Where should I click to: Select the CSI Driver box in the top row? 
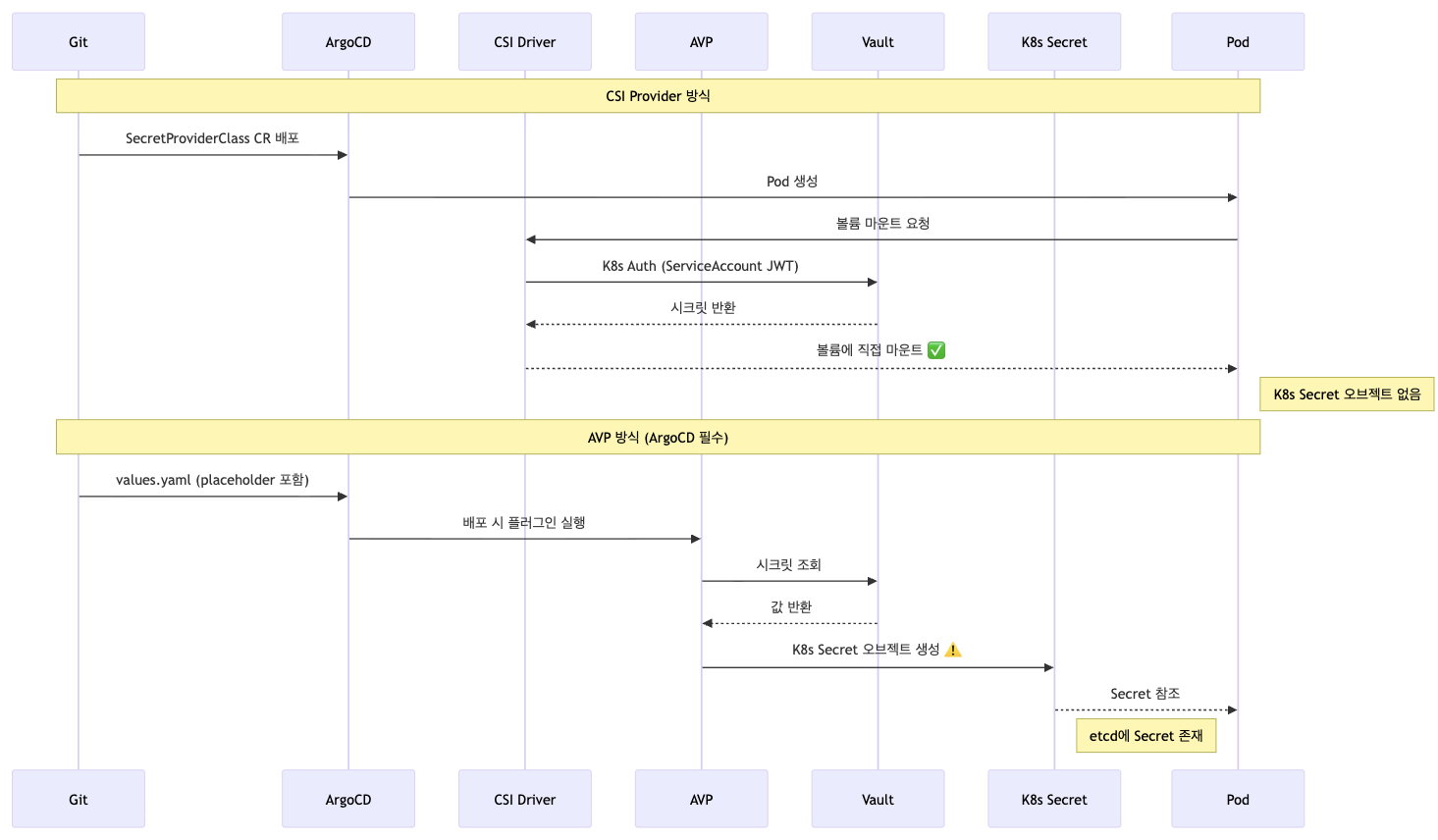tap(525, 42)
